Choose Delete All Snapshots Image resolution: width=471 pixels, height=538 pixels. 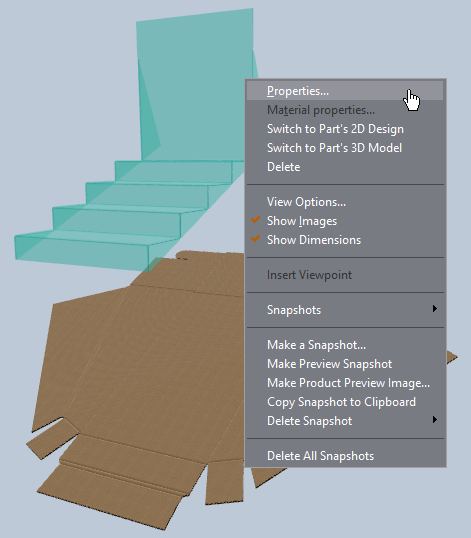(345, 456)
